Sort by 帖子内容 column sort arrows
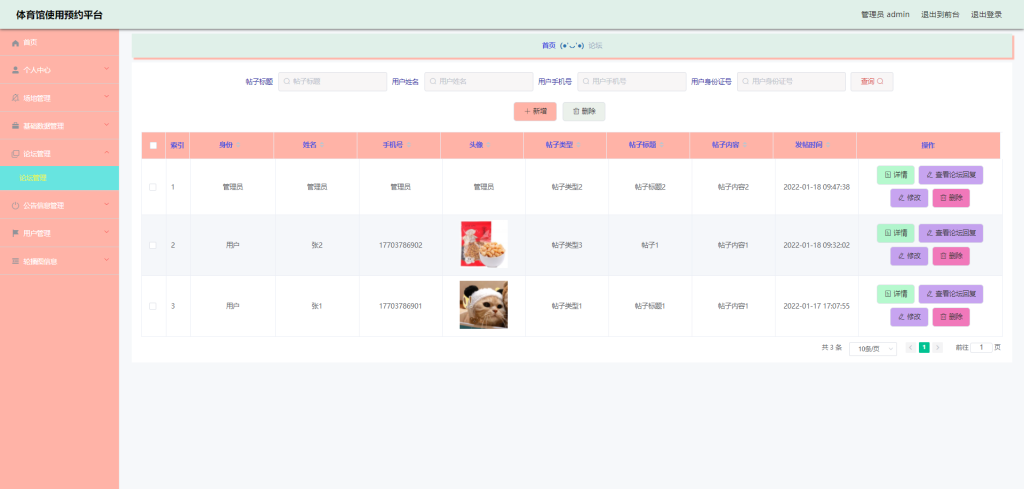Image resolution: width=1024 pixels, height=489 pixels. point(744,145)
